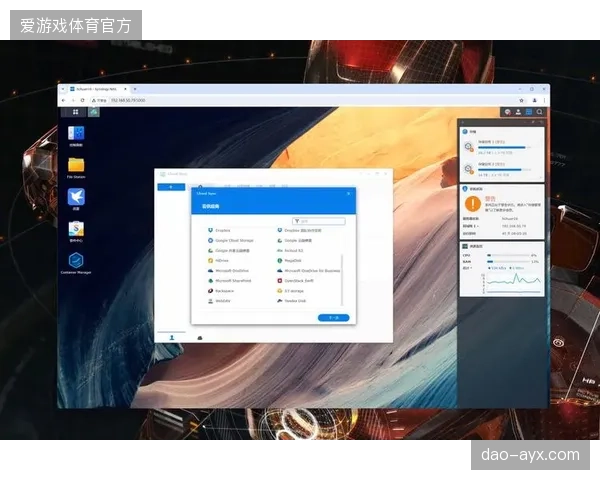Select MegaDisk cloud provider
Image resolution: width=600 pixels, height=480 pixels.
point(289,260)
